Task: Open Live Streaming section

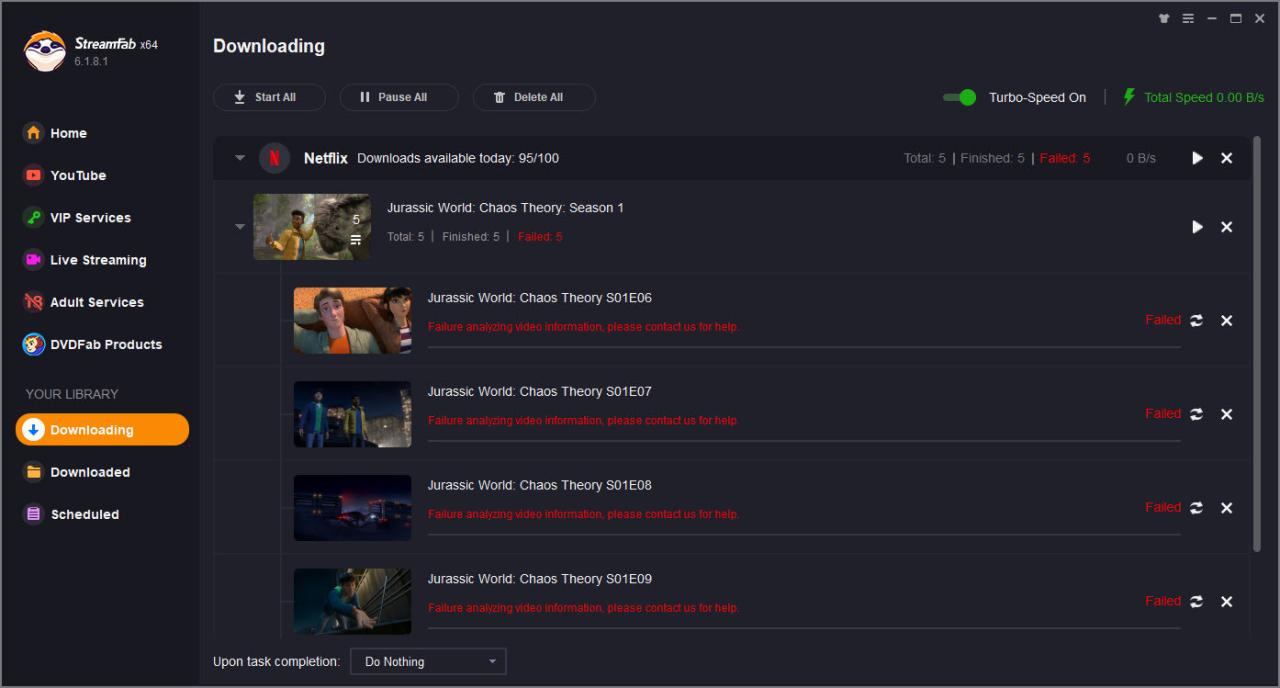Action: tap(100, 260)
